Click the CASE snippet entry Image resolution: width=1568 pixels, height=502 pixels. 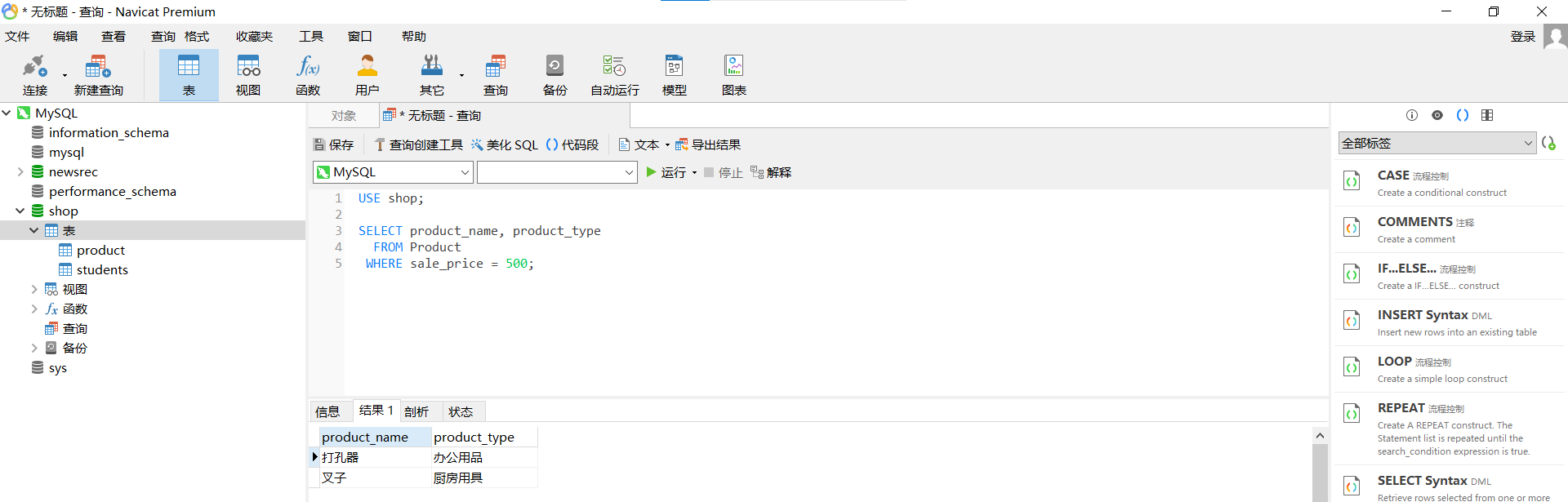[x=1450, y=183]
